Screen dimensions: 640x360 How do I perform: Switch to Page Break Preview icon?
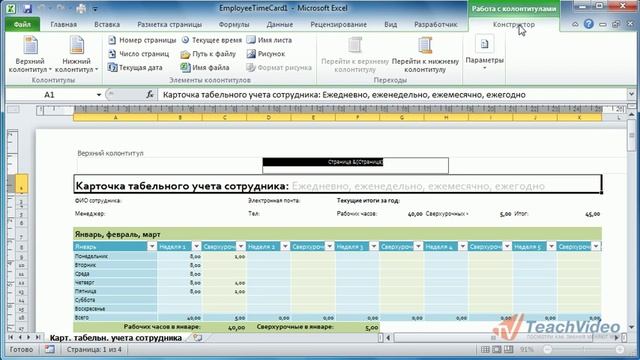pos(509,349)
